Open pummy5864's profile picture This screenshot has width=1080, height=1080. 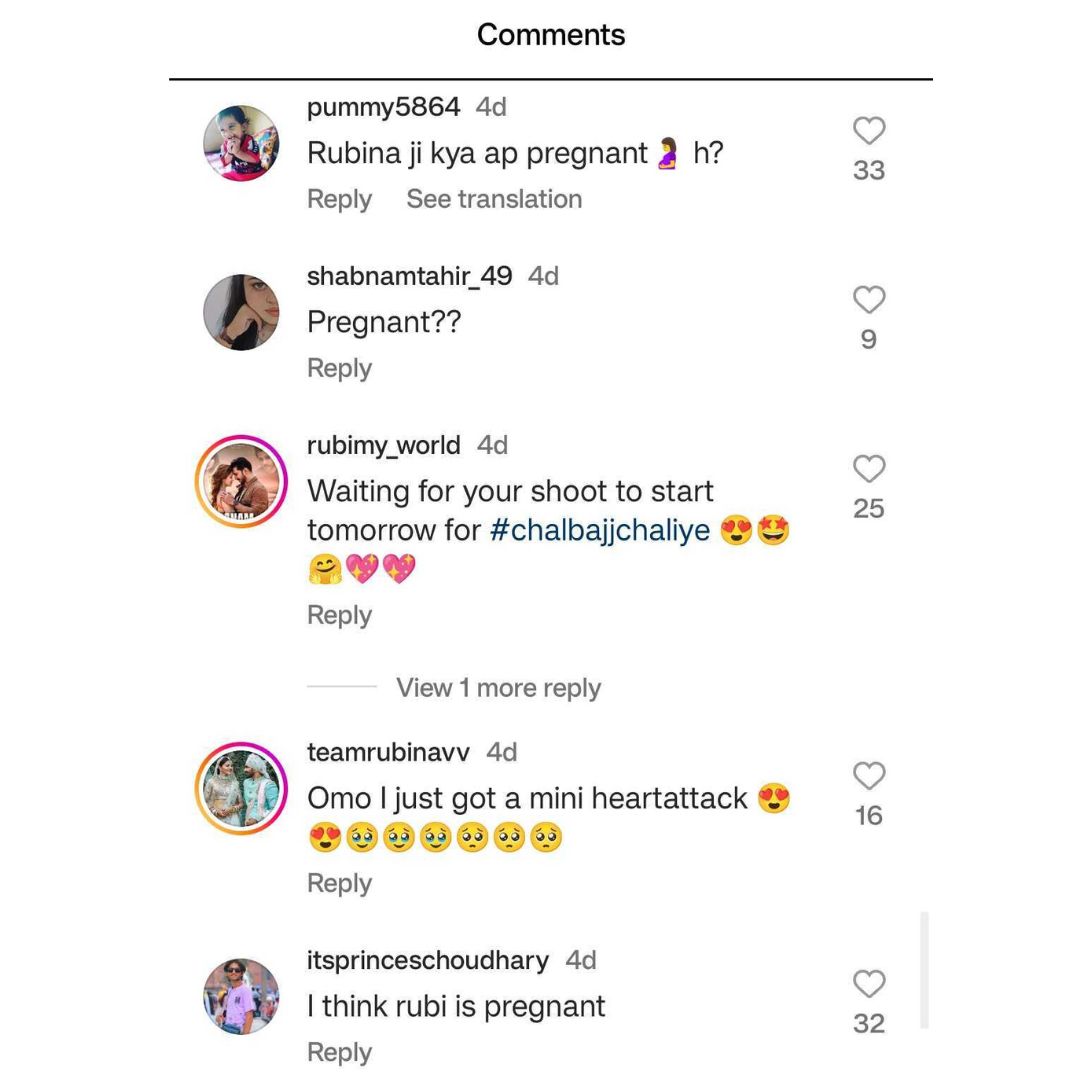[x=241, y=143]
